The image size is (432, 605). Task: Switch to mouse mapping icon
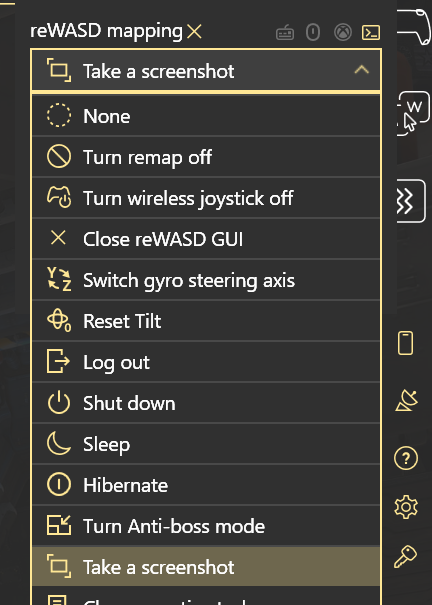[313, 32]
